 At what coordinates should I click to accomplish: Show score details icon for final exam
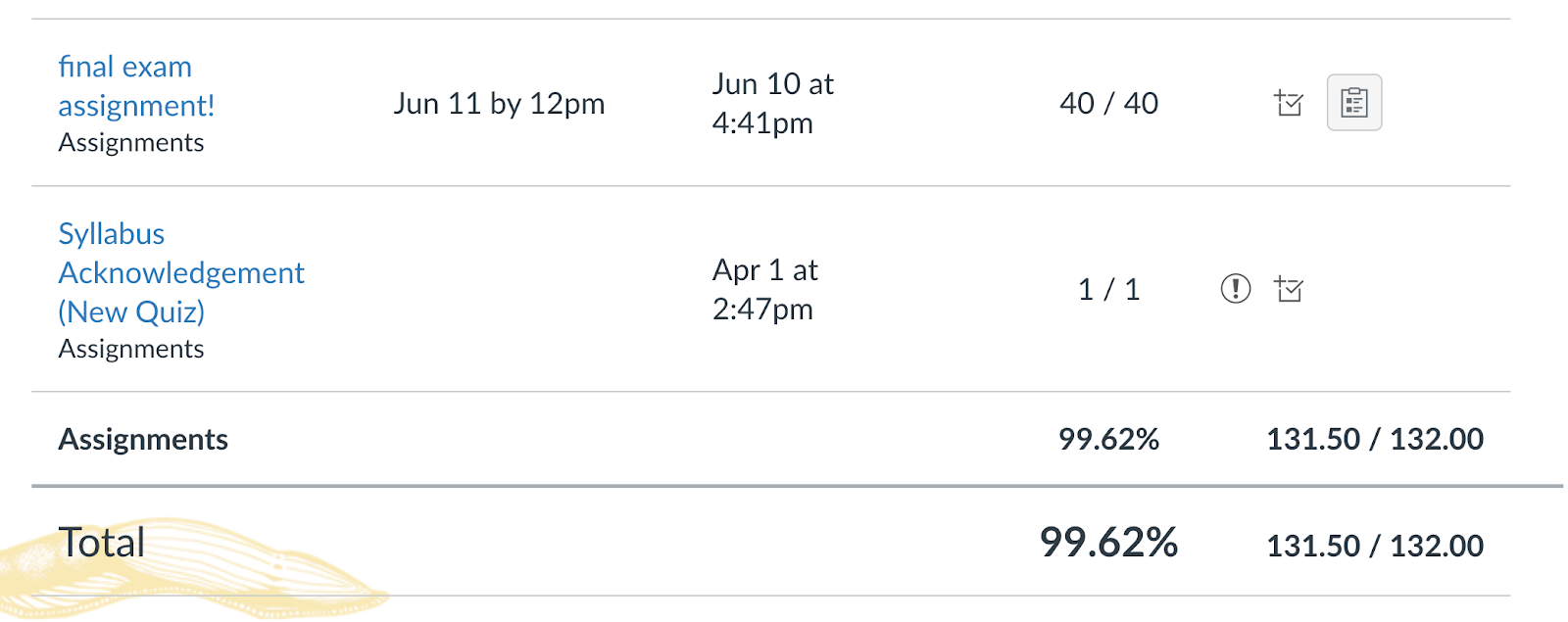pyautogui.click(x=1289, y=103)
